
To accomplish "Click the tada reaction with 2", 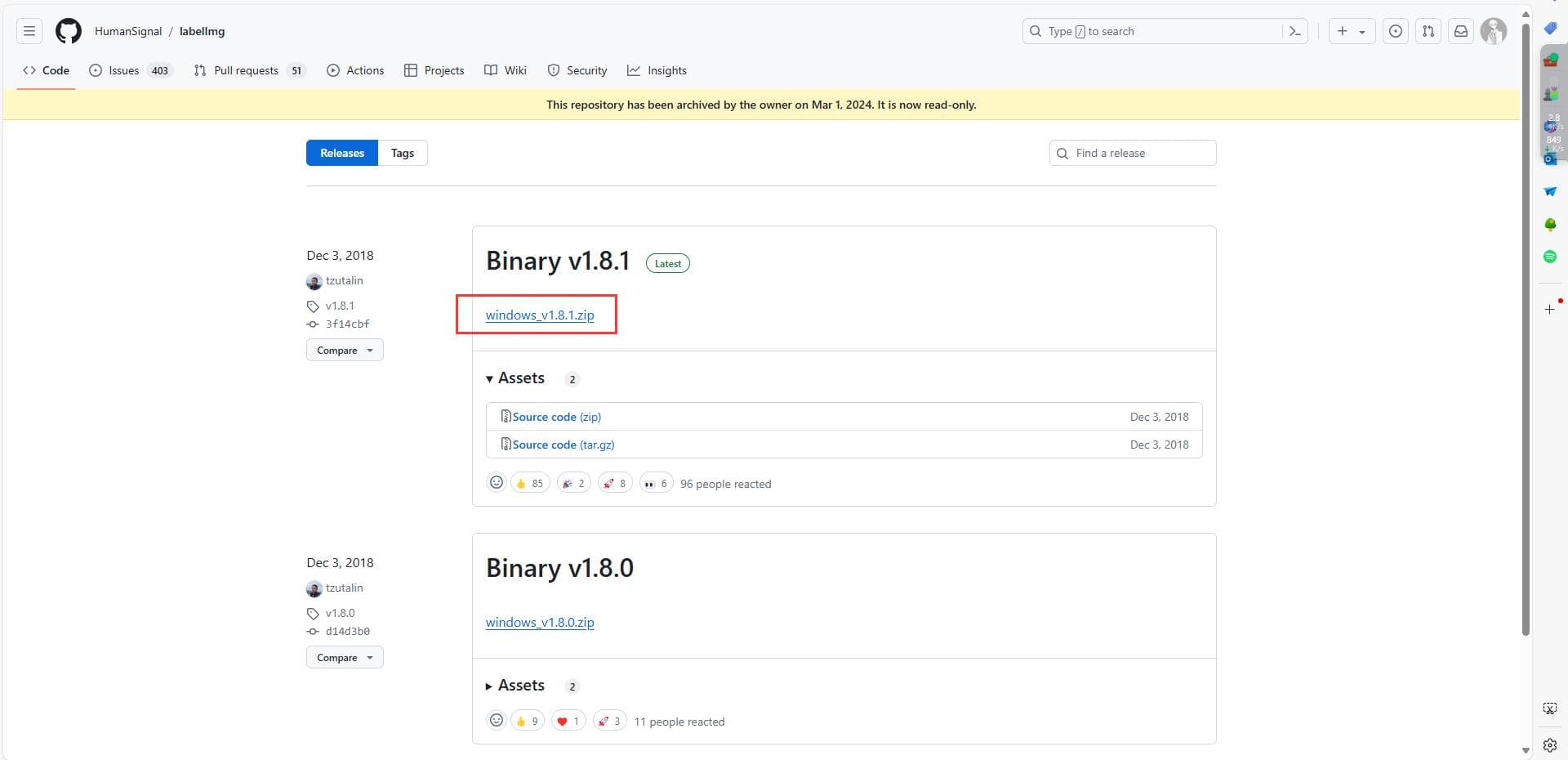I will coord(574,483).
